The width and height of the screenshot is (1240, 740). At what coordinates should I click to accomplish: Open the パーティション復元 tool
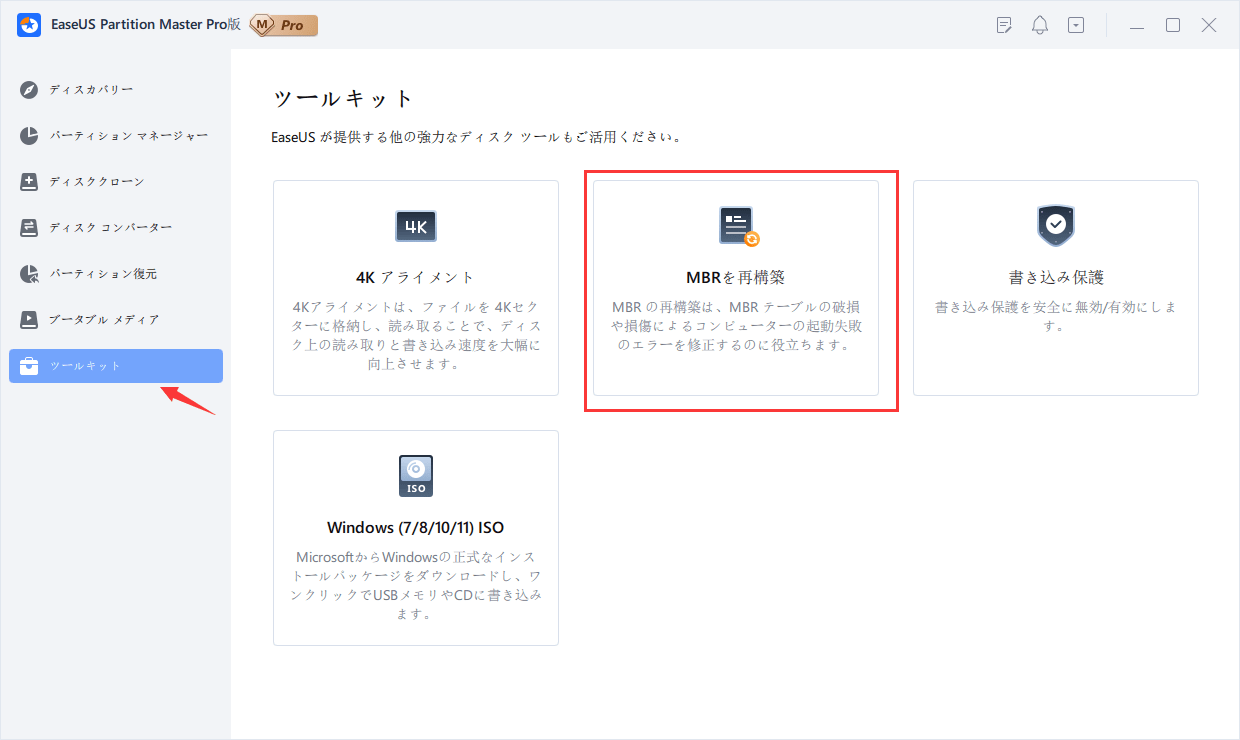coord(29,273)
